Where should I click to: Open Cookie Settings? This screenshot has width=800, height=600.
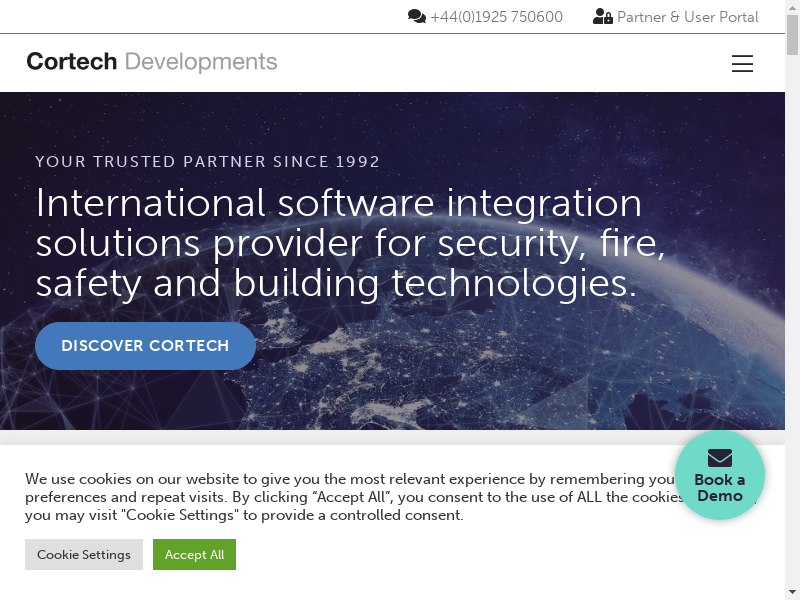click(x=84, y=555)
